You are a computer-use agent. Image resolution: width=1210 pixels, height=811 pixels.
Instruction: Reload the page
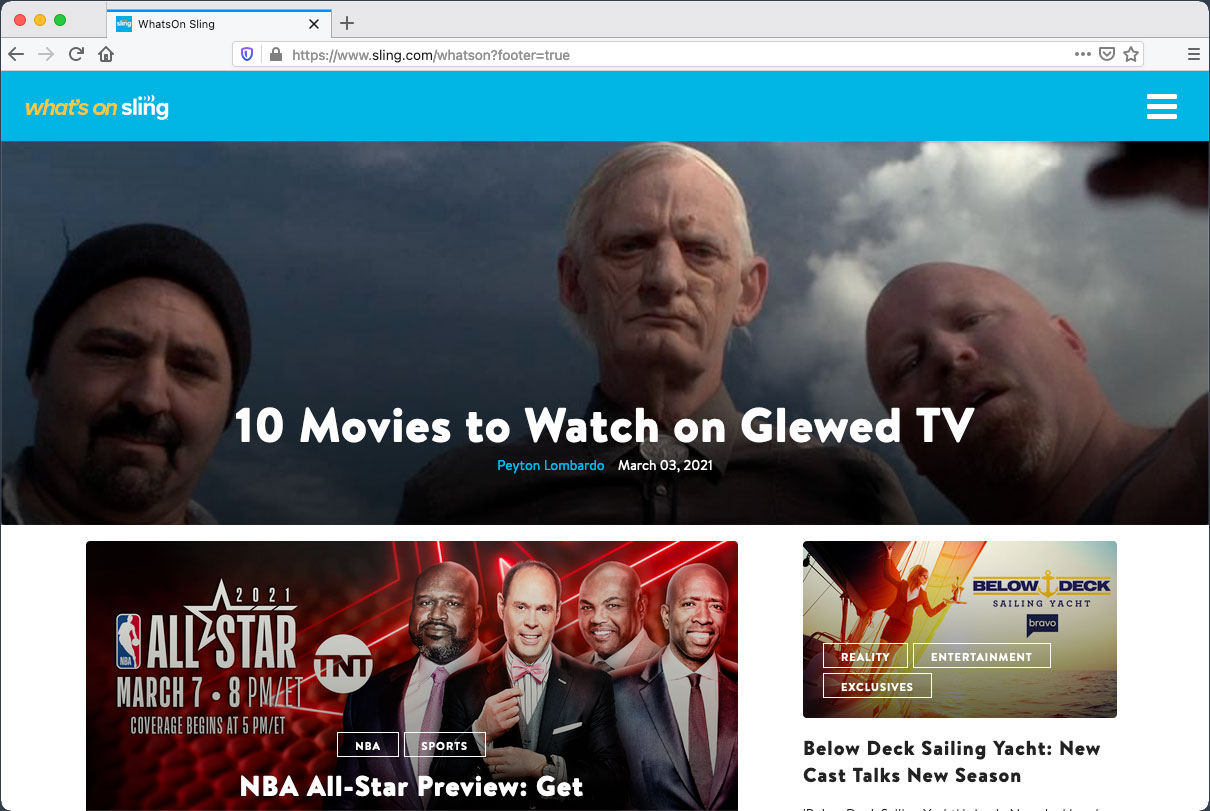[x=76, y=54]
